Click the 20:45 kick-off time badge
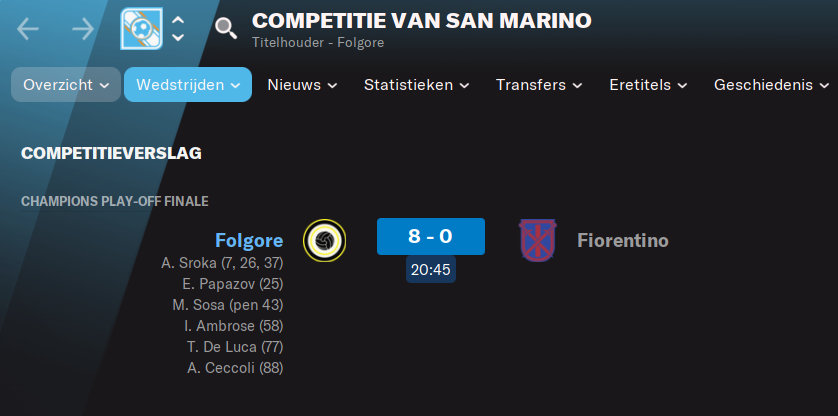 (431, 270)
